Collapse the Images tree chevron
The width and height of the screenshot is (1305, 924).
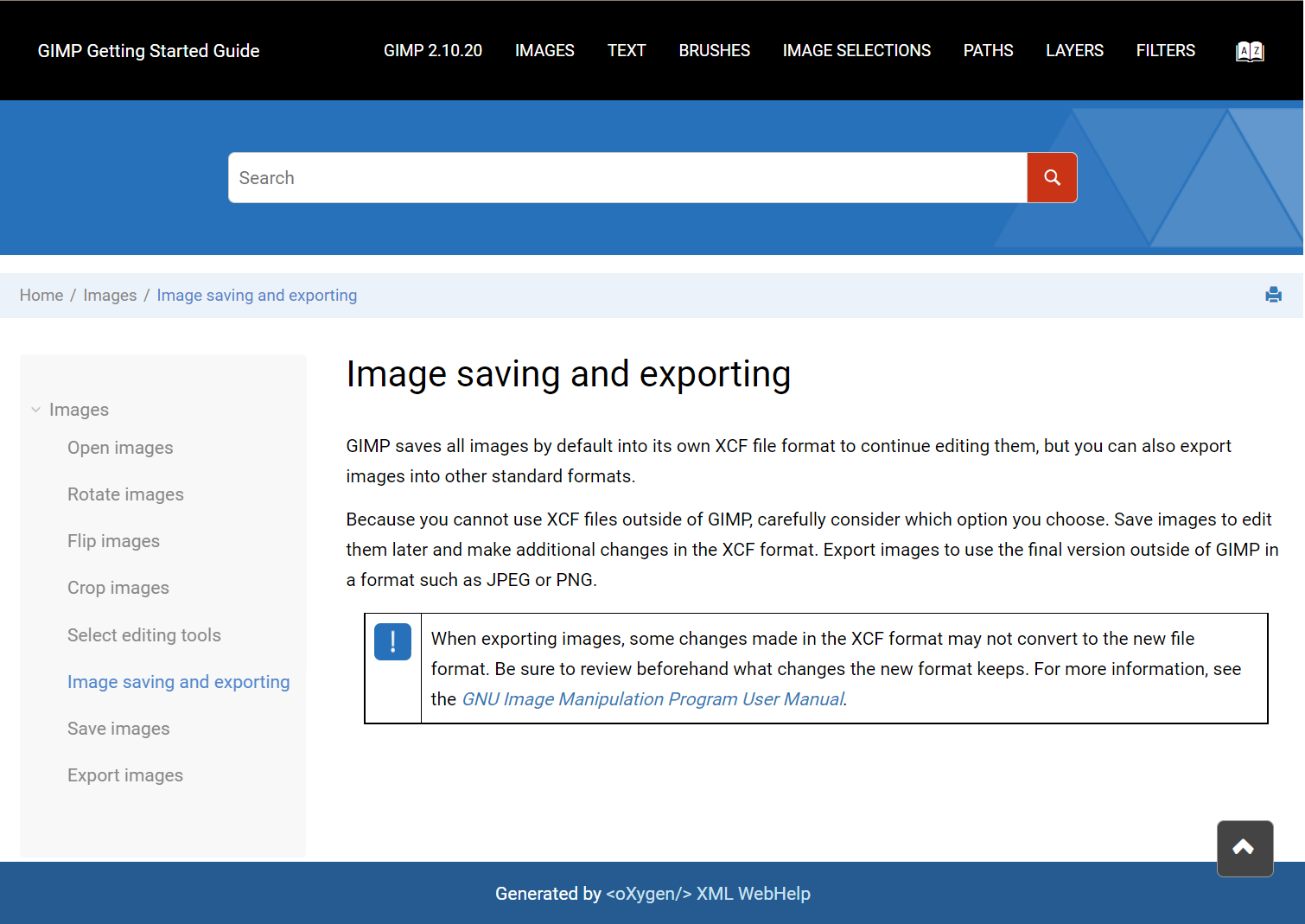35,410
